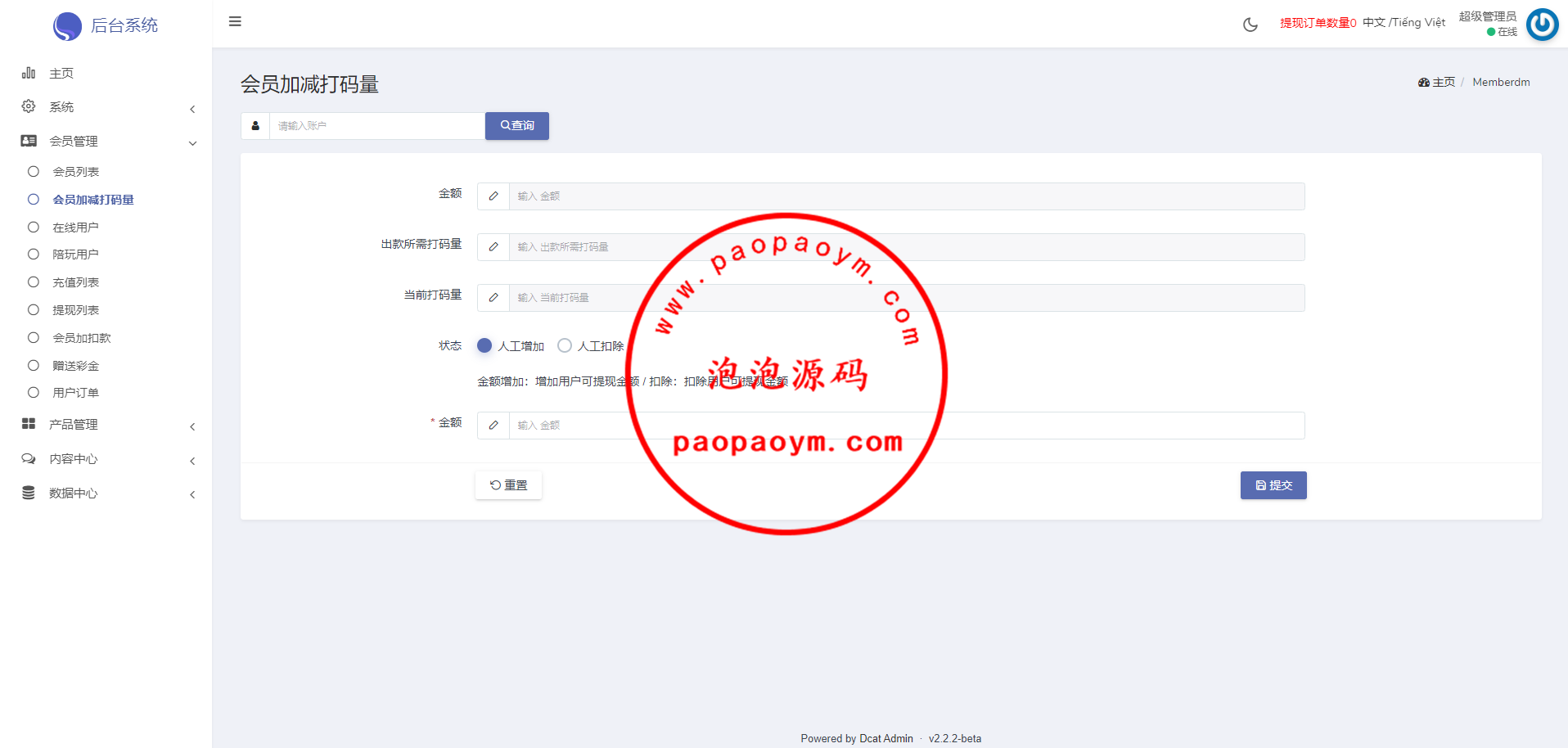1568x748 pixels.
Task: Open the admin power avatar icon
Action: click(x=1543, y=25)
